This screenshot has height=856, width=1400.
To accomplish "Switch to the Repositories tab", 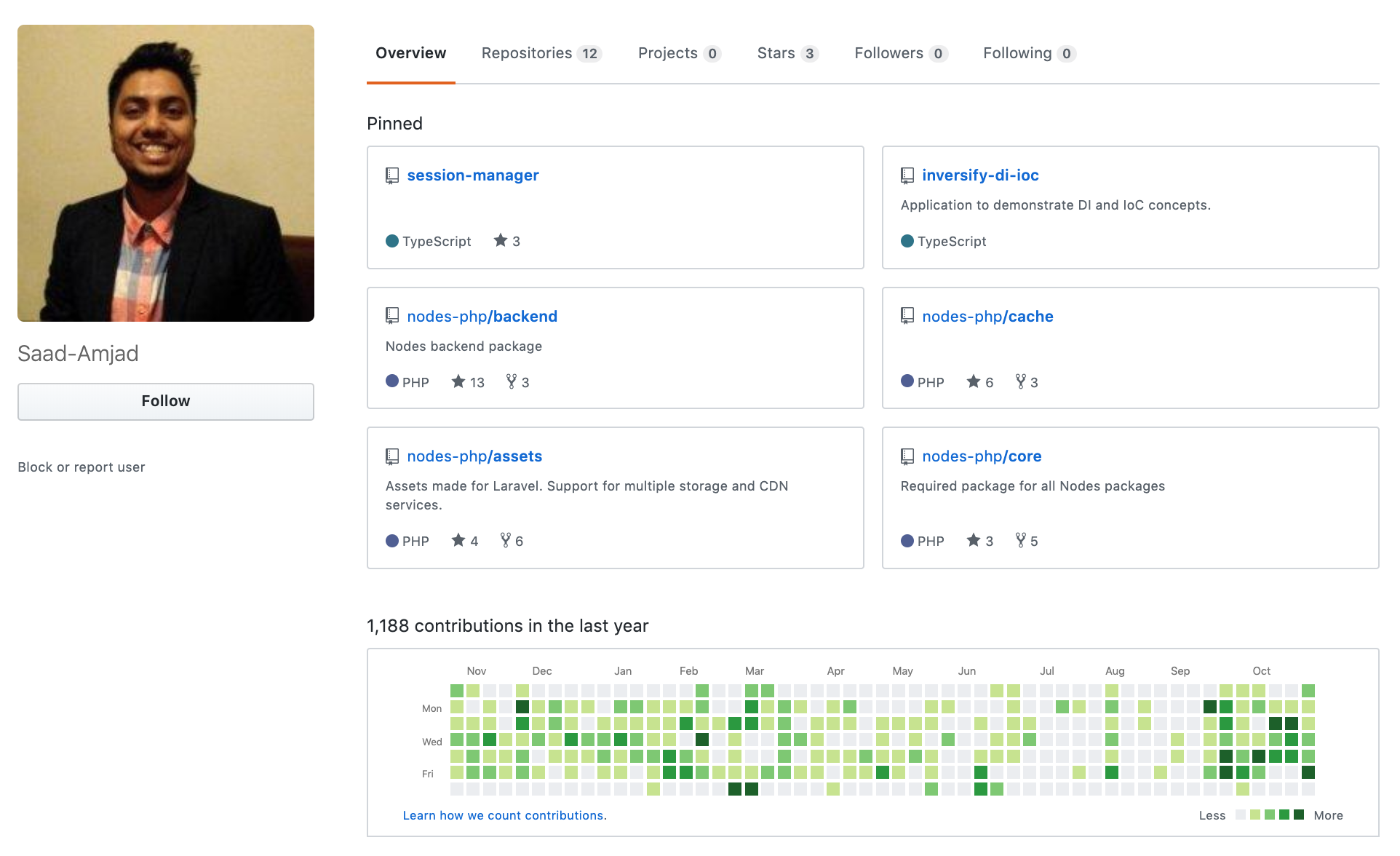I will (x=541, y=53).
